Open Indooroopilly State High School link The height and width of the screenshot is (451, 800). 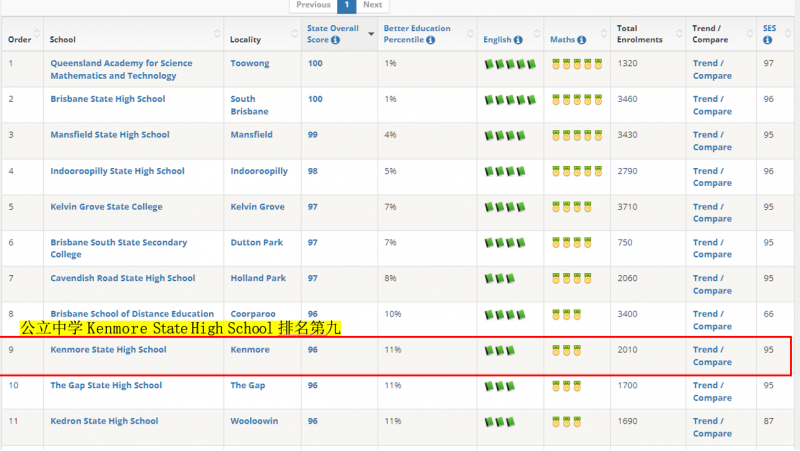(117, 171)
